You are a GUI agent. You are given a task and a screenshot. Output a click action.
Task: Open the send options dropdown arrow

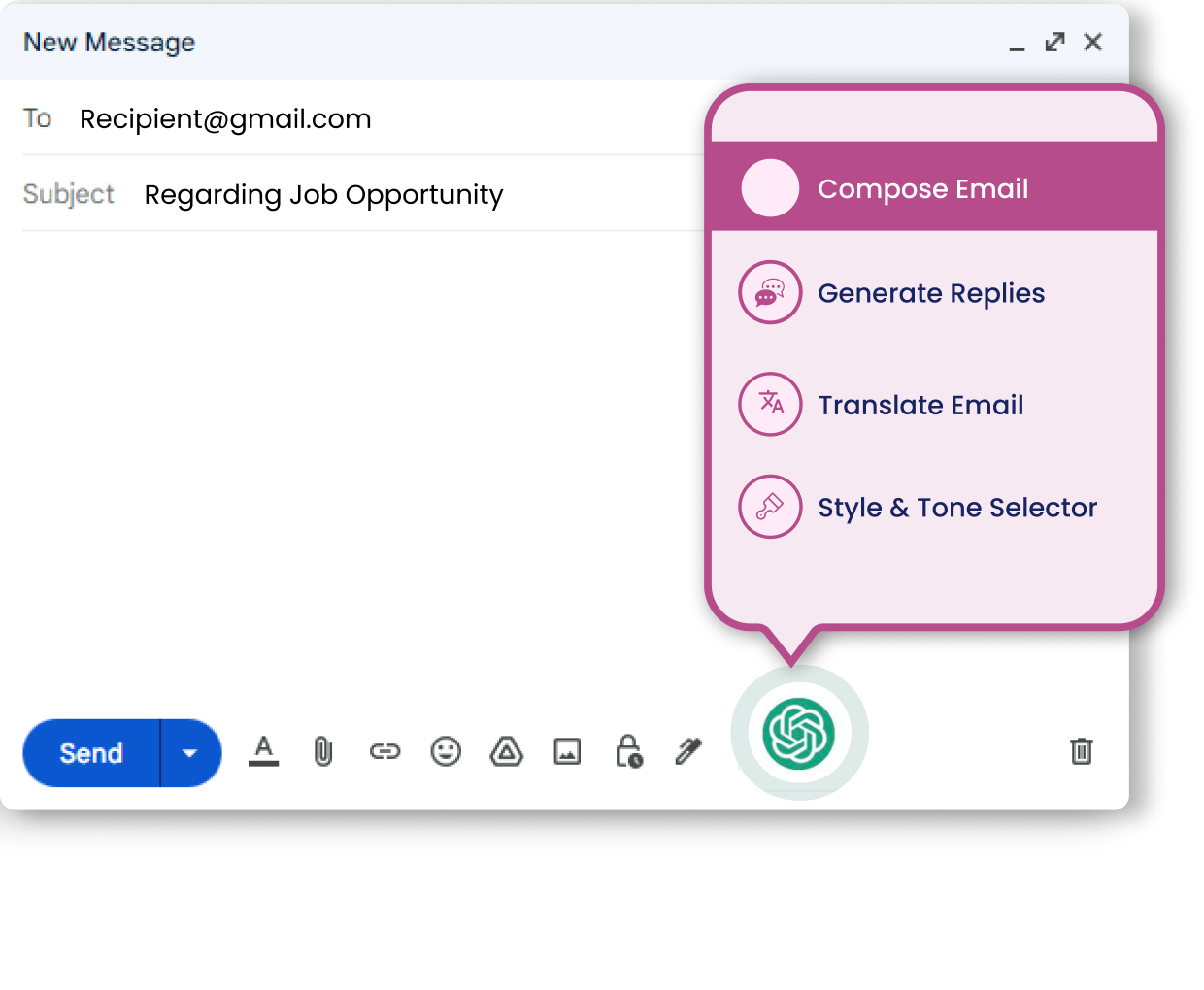(190, 753)
